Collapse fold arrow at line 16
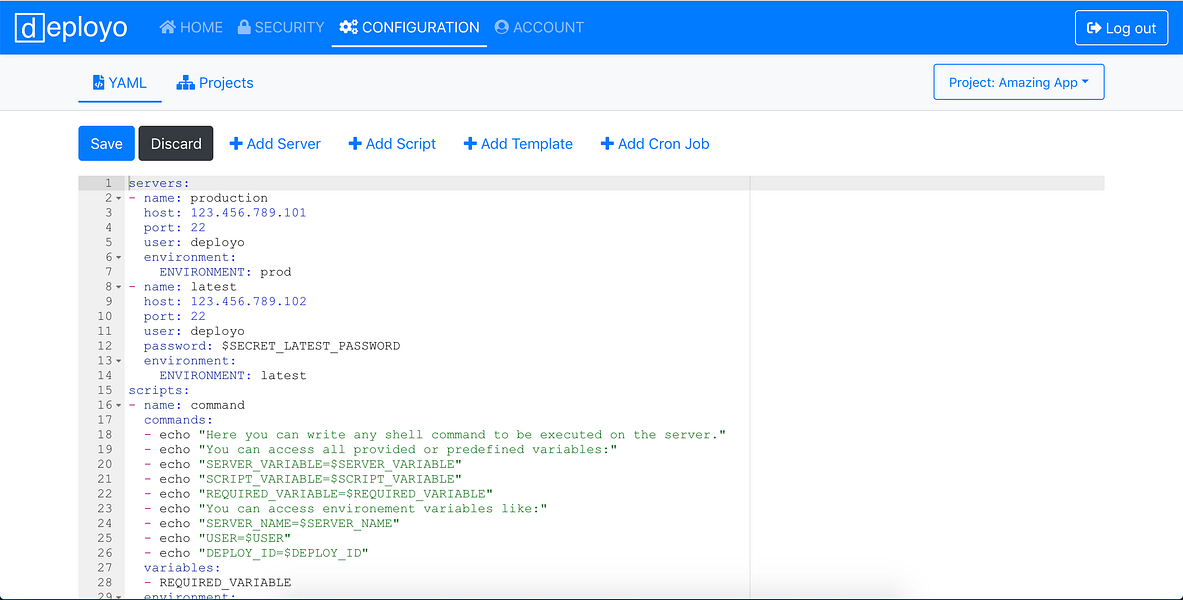Image resolution: width=1183 pixels, height=600 pixels. 119,405
